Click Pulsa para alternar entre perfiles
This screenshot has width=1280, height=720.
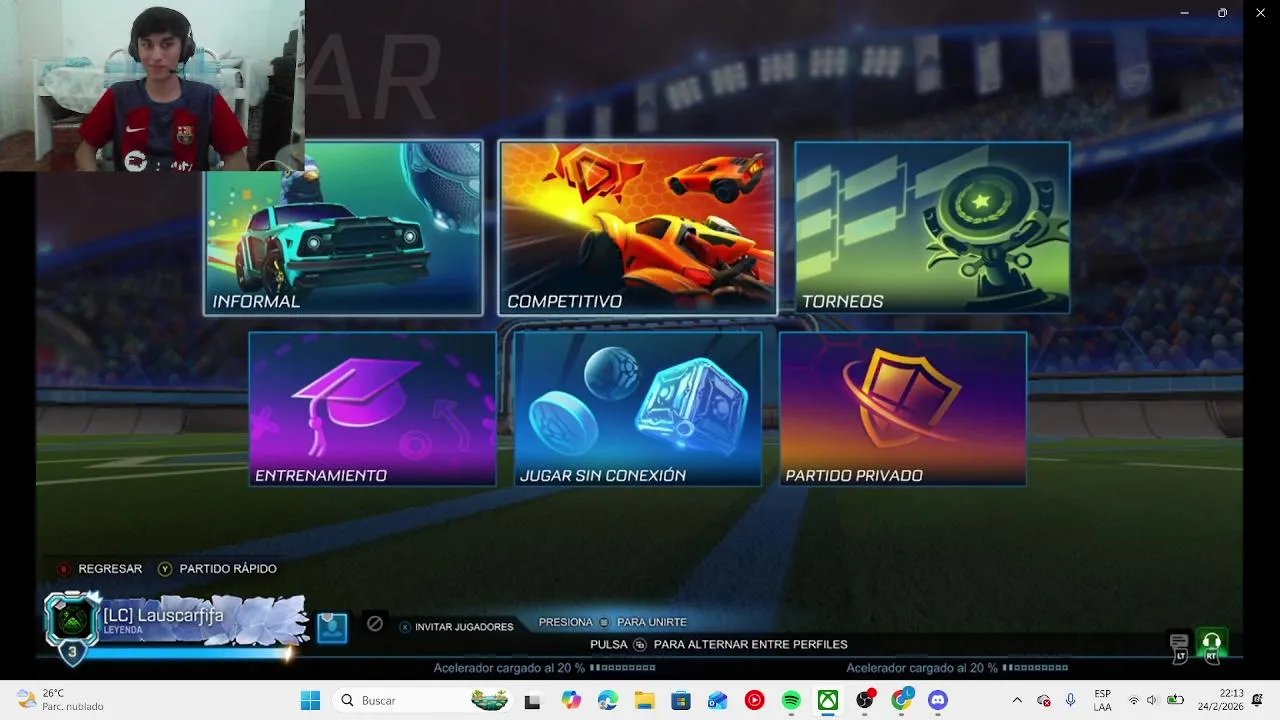(718, 644)
